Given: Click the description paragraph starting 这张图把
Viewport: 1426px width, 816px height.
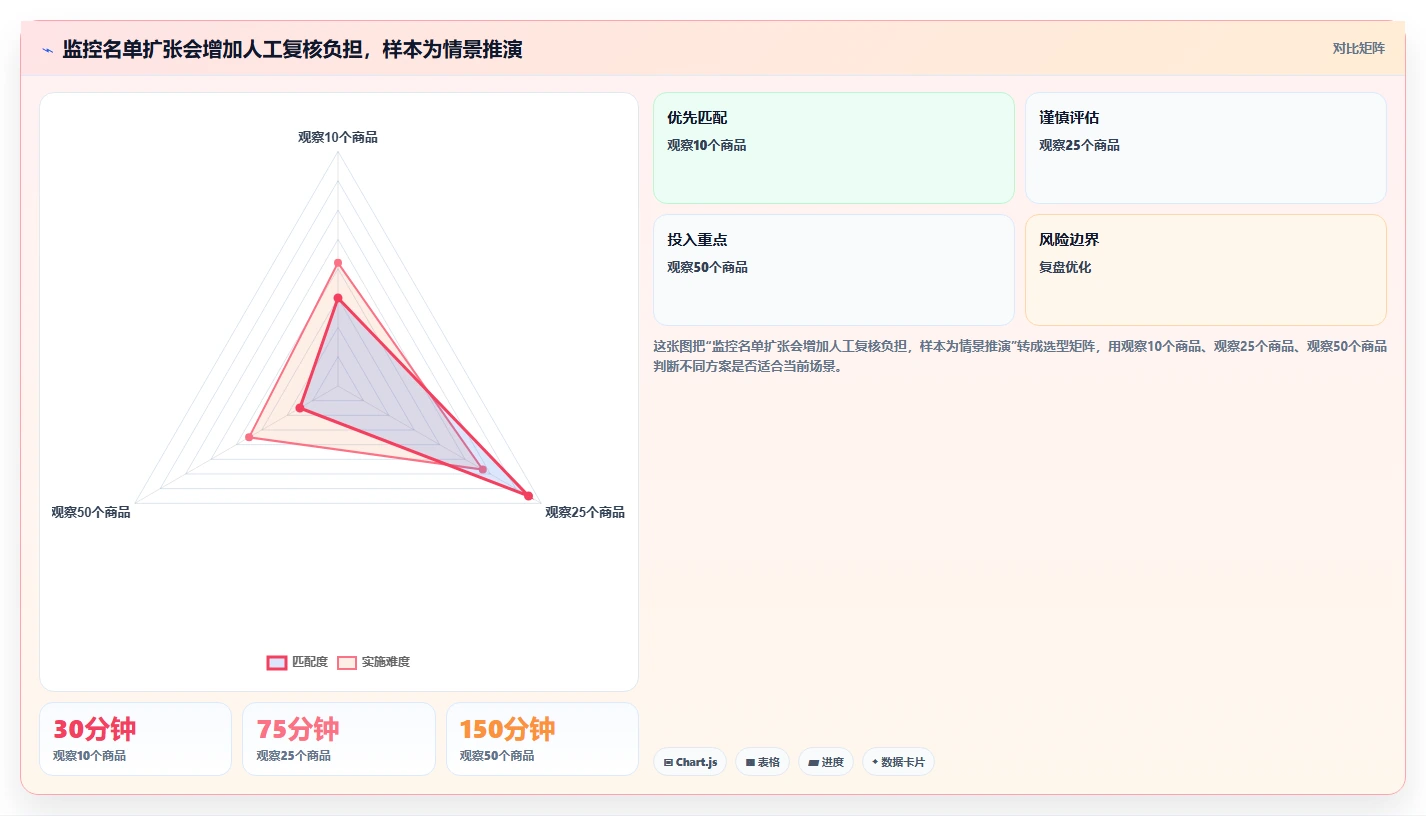Looking at the screenshot, I should point(1020,356).
